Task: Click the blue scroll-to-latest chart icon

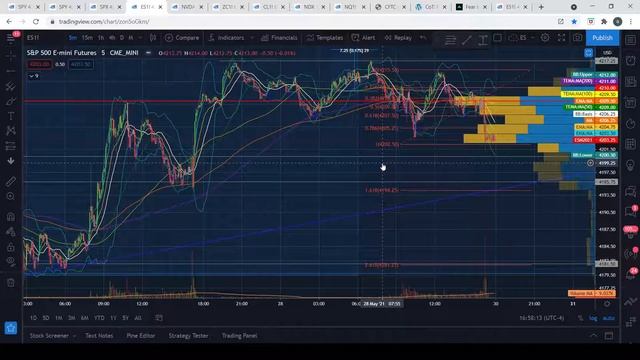Action: (x=588, y=53)
